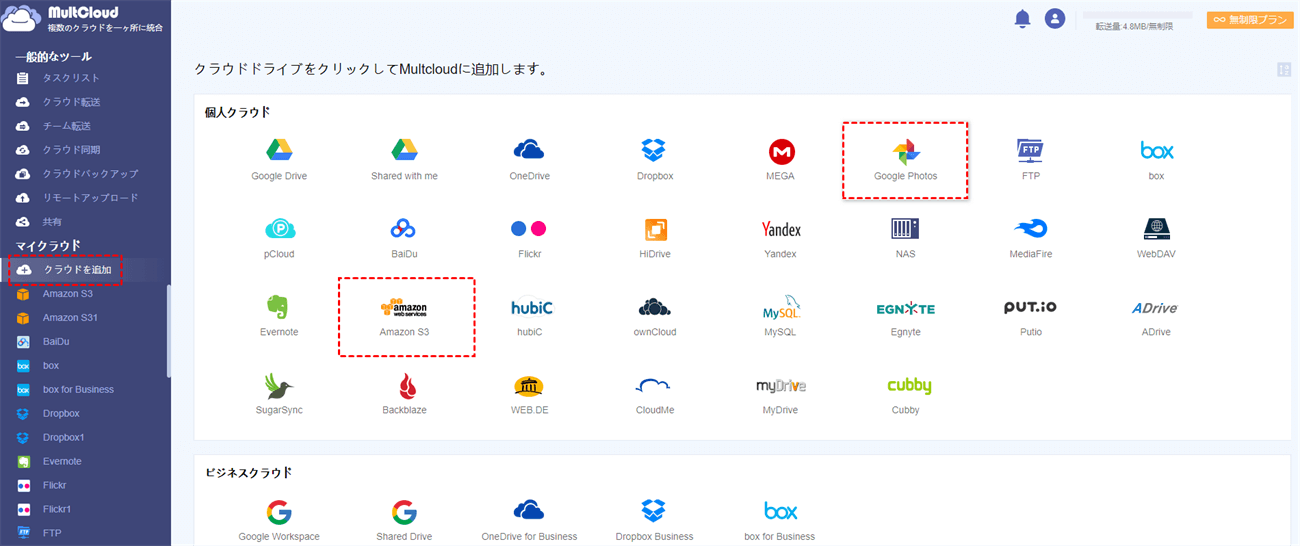
Task: Click the sidebar scrollbar
Action: (x=168, y=331)
